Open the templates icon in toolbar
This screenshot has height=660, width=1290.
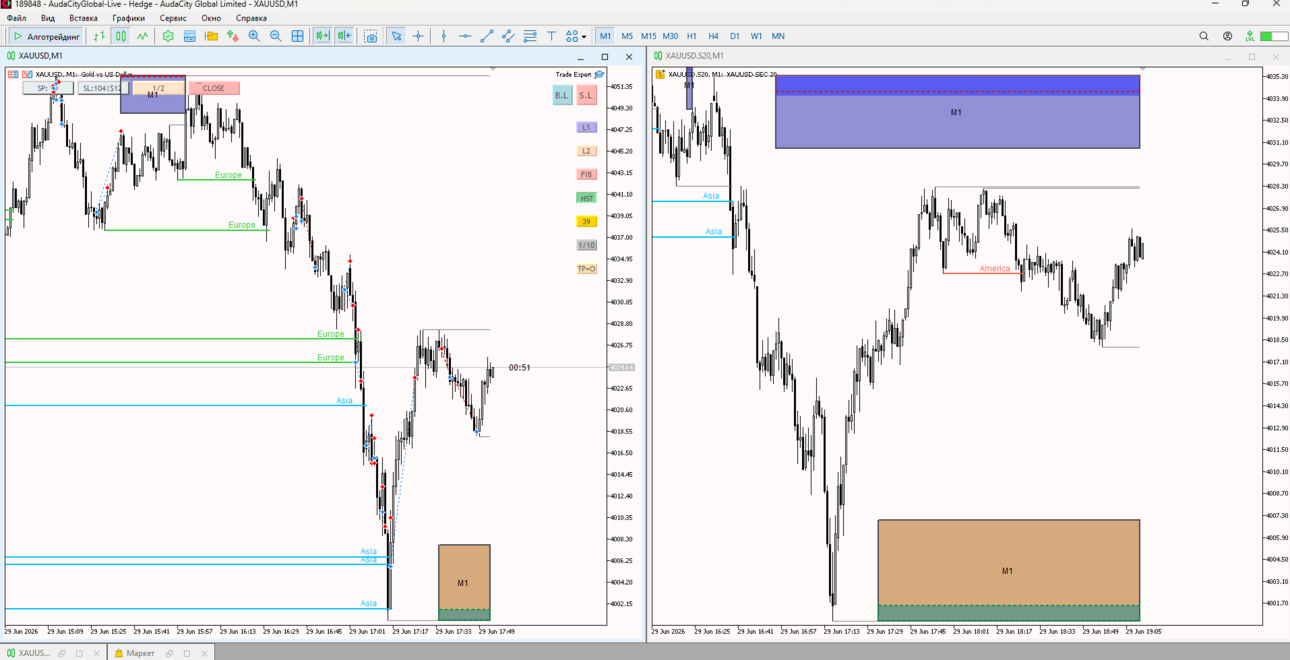click(x=189, y=36)
